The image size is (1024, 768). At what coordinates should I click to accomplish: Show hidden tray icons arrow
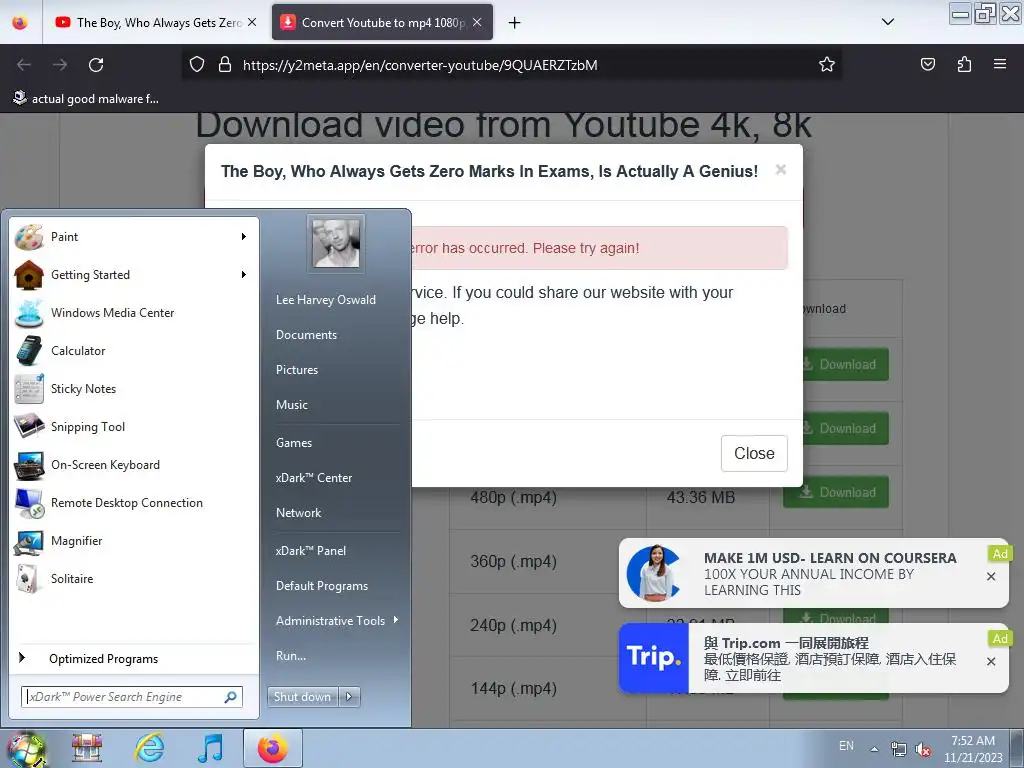[874, 749]
